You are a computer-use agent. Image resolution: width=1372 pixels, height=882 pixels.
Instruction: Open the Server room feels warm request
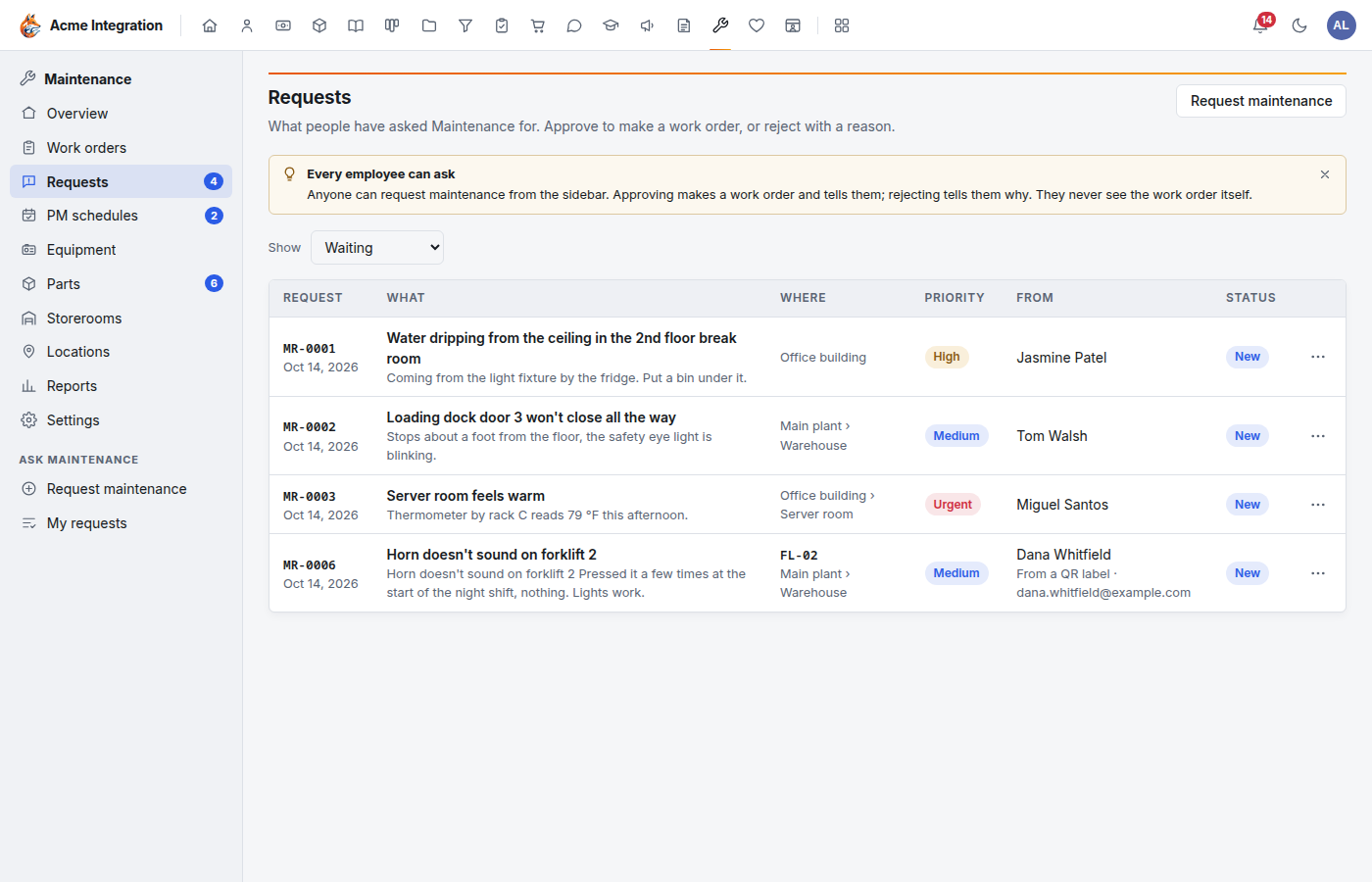(465, 496)
